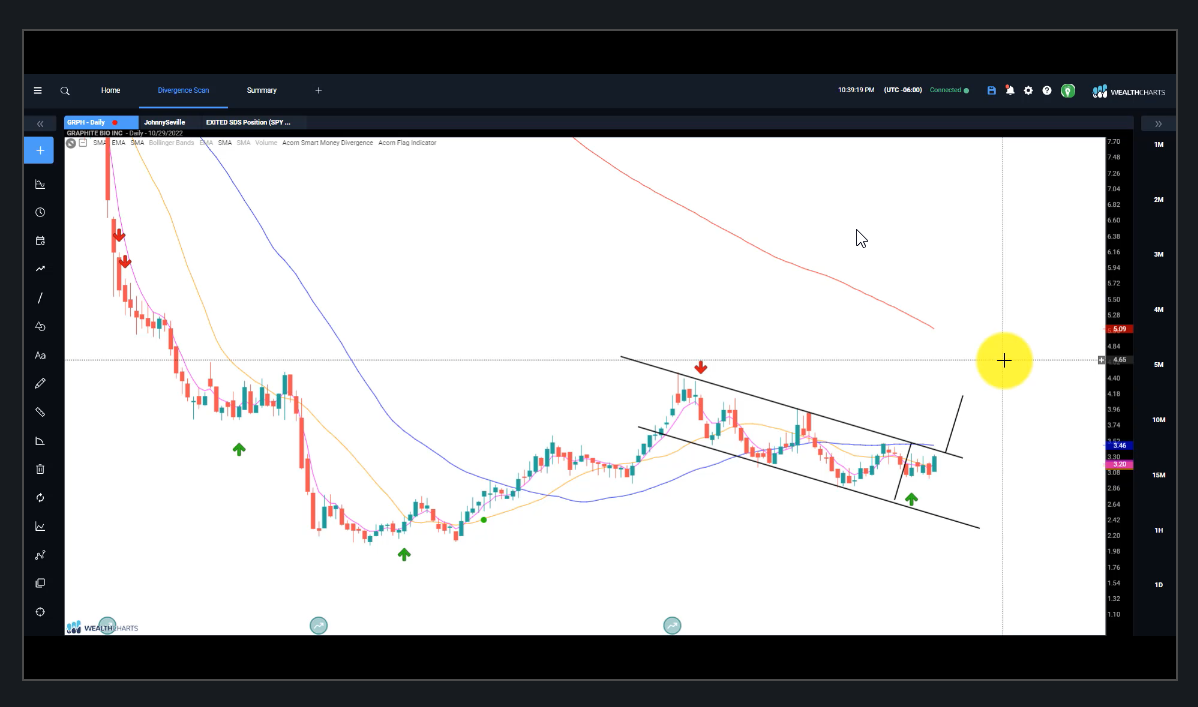The image size is (1198, 707).
Task: Set timeframe to 1H
Action: [1158, 530]
